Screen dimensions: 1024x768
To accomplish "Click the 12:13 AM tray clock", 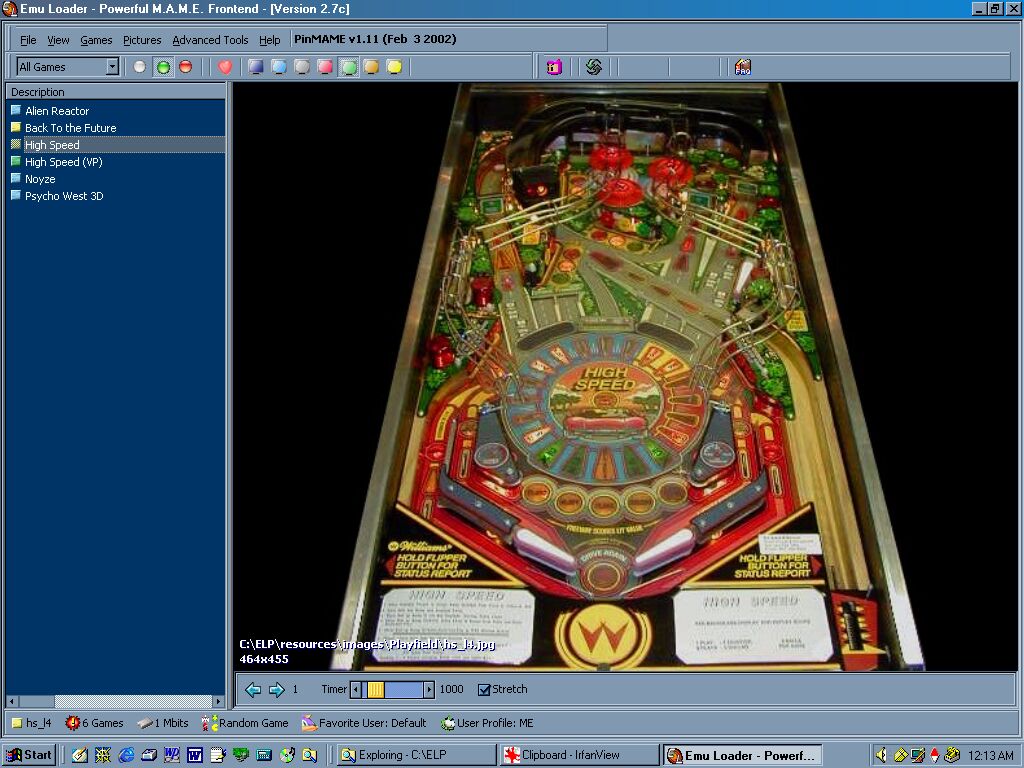I will pyautogui.click(x=990, y=756).
